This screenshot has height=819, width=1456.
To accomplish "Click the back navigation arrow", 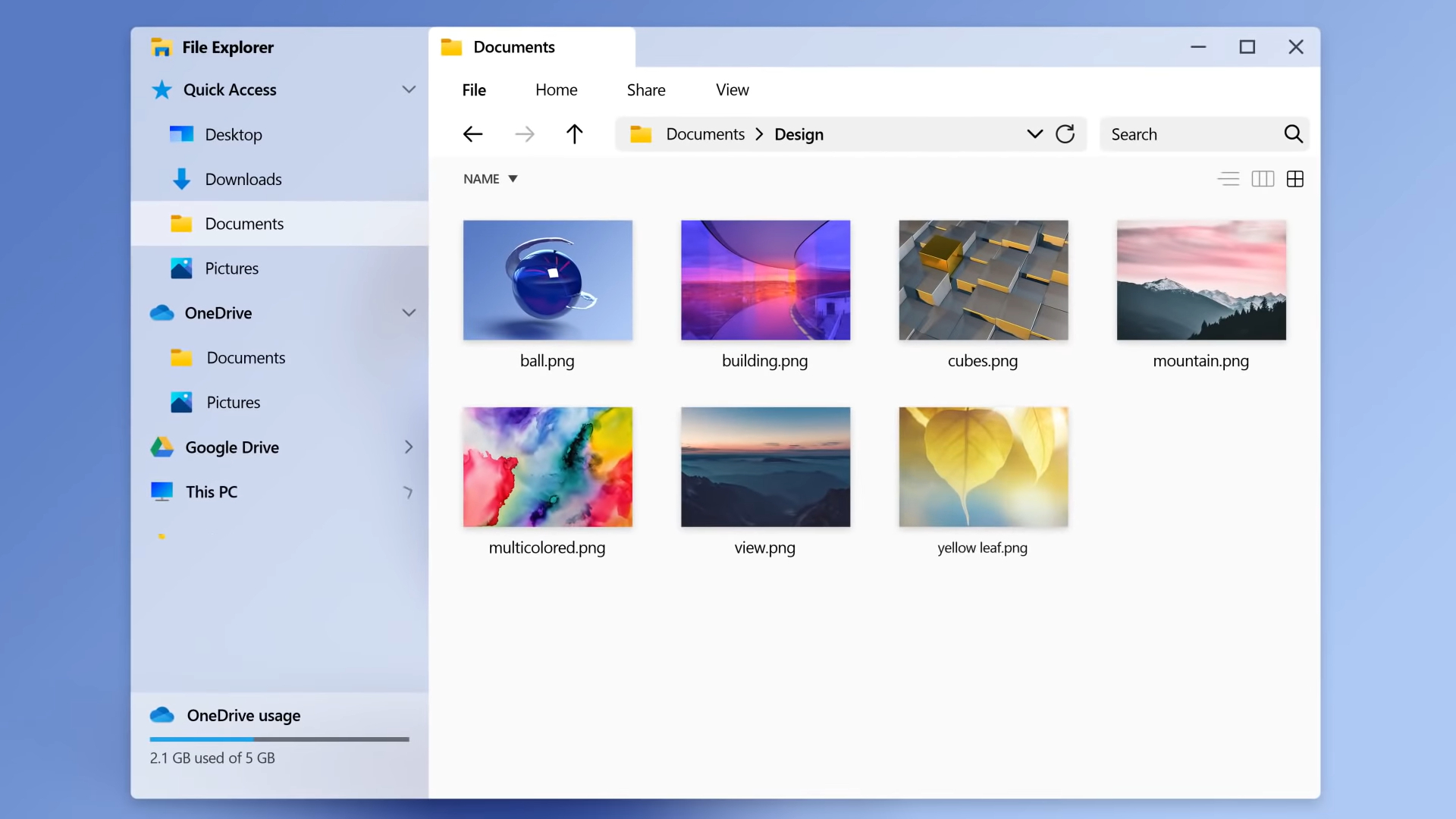I will pos(472,134).
